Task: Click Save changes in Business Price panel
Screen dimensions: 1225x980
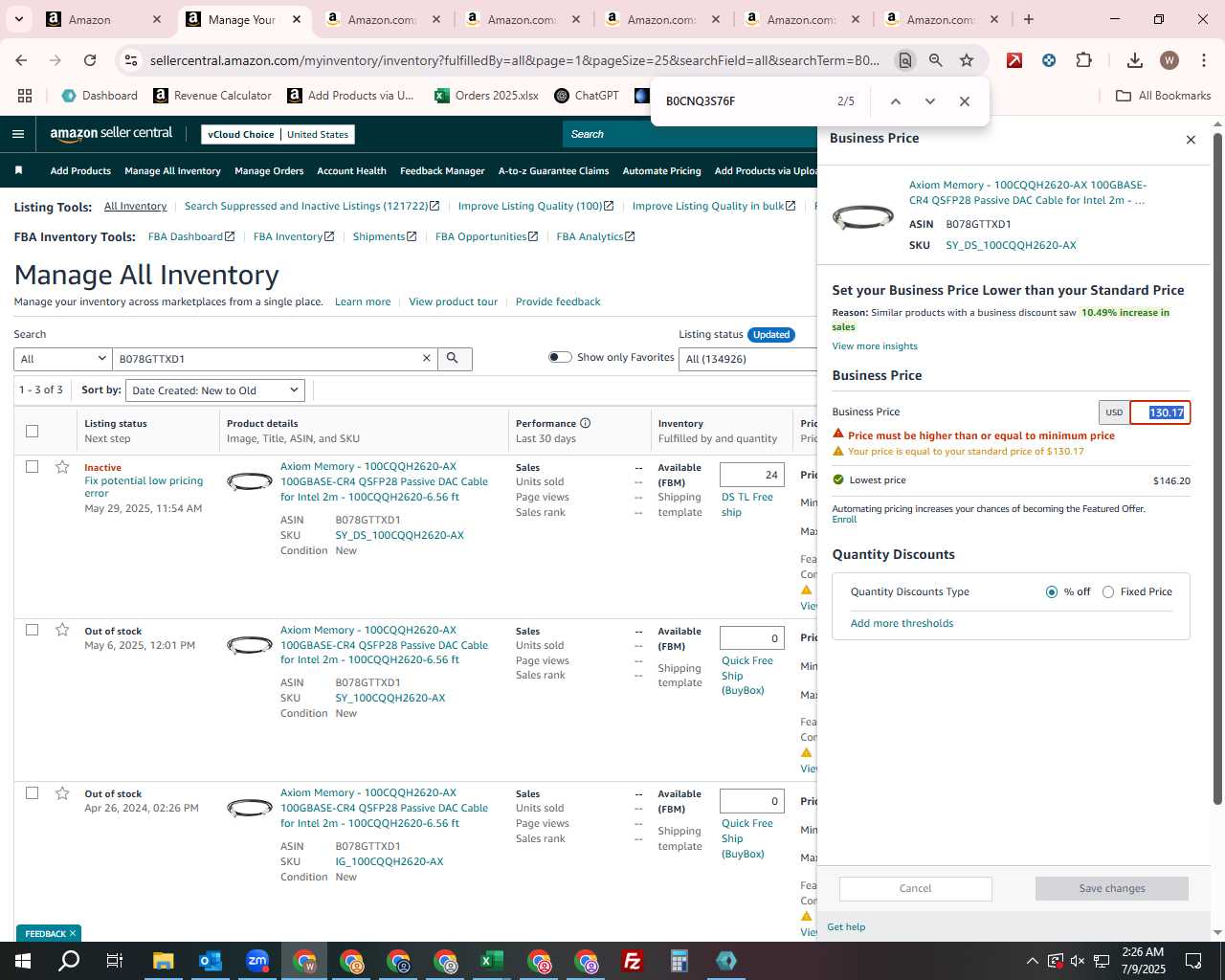Action: point(1111,889)
